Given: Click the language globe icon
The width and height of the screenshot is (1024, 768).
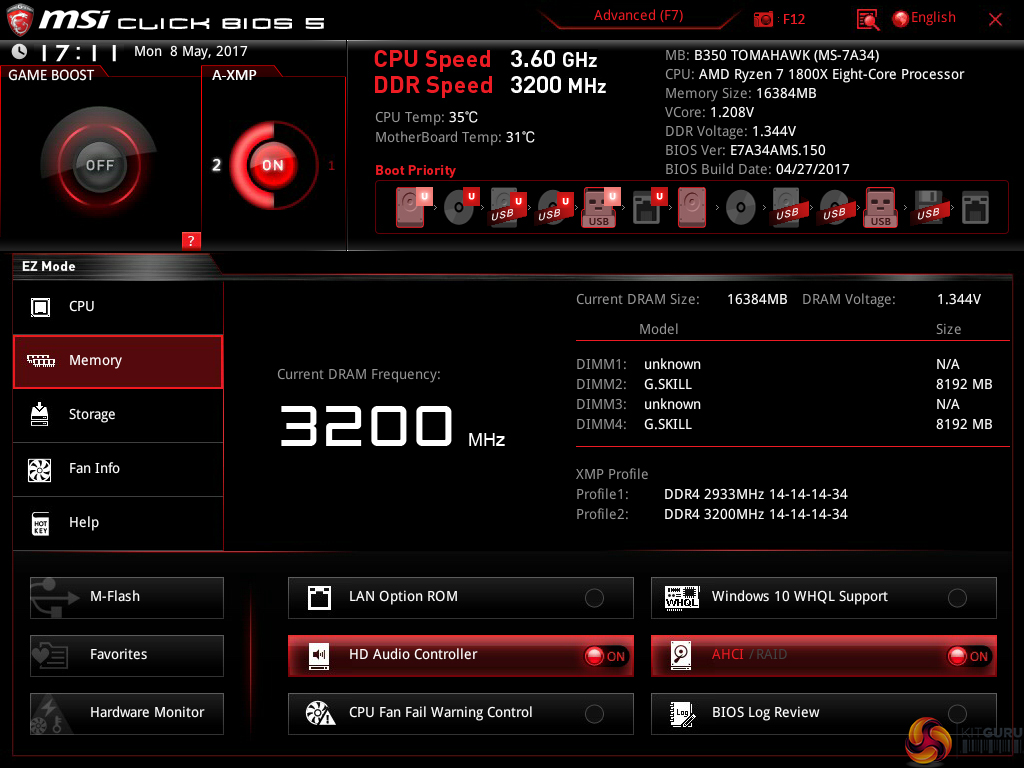Looking at the screenshot, I should pos(900,19).
